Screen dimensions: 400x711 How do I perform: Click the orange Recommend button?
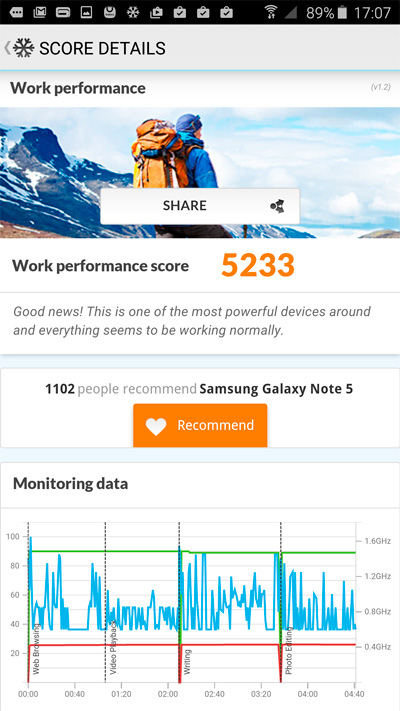click(x=200, y=425)
